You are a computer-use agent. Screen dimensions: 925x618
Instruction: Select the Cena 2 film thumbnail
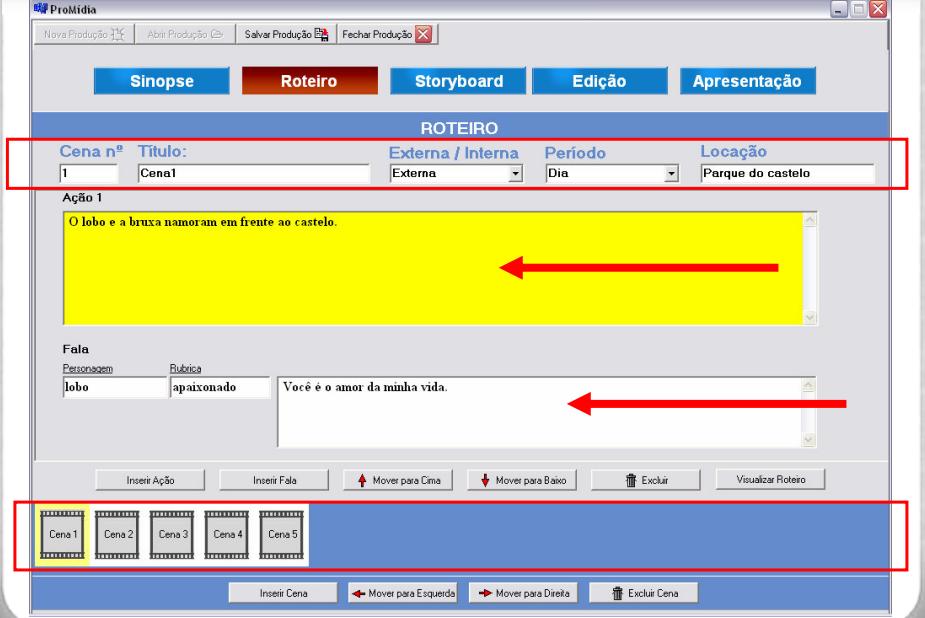[x=118, y=533]
